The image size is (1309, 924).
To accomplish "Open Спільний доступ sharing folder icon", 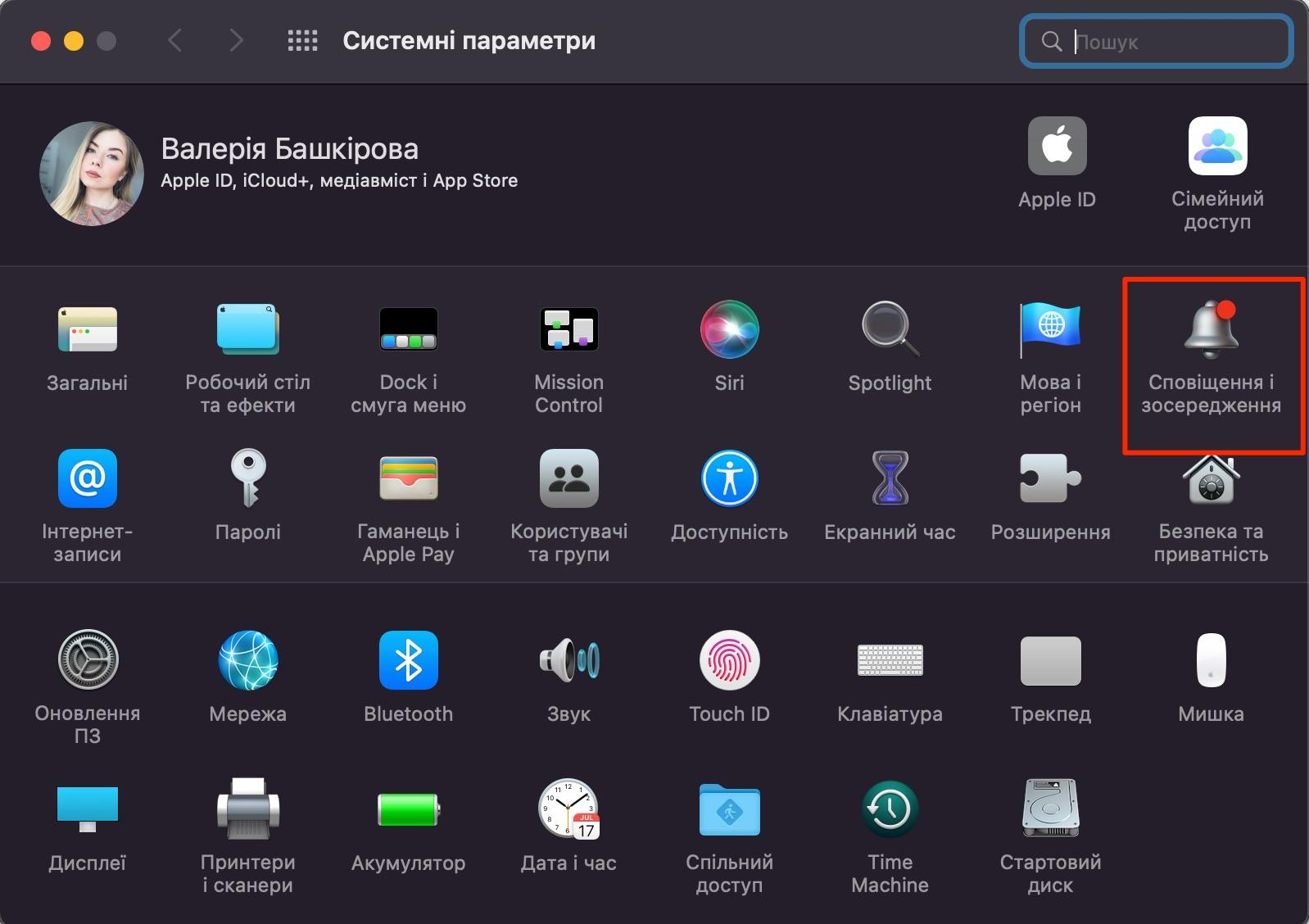I will tap(729, 809).
